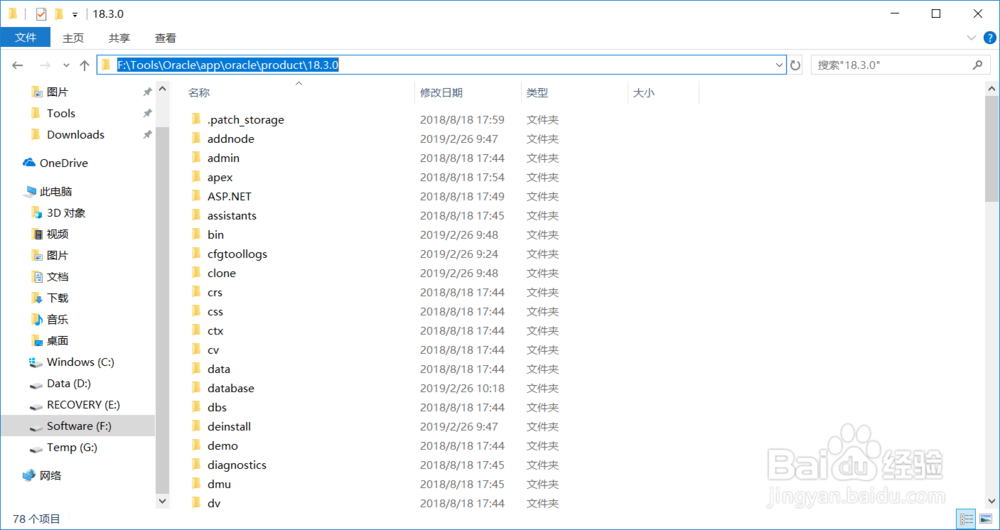The width and height of the screenshot is (1000, 530).
Task: Open the quick access toolbar customize dropdown
Action: pos(75,14)
